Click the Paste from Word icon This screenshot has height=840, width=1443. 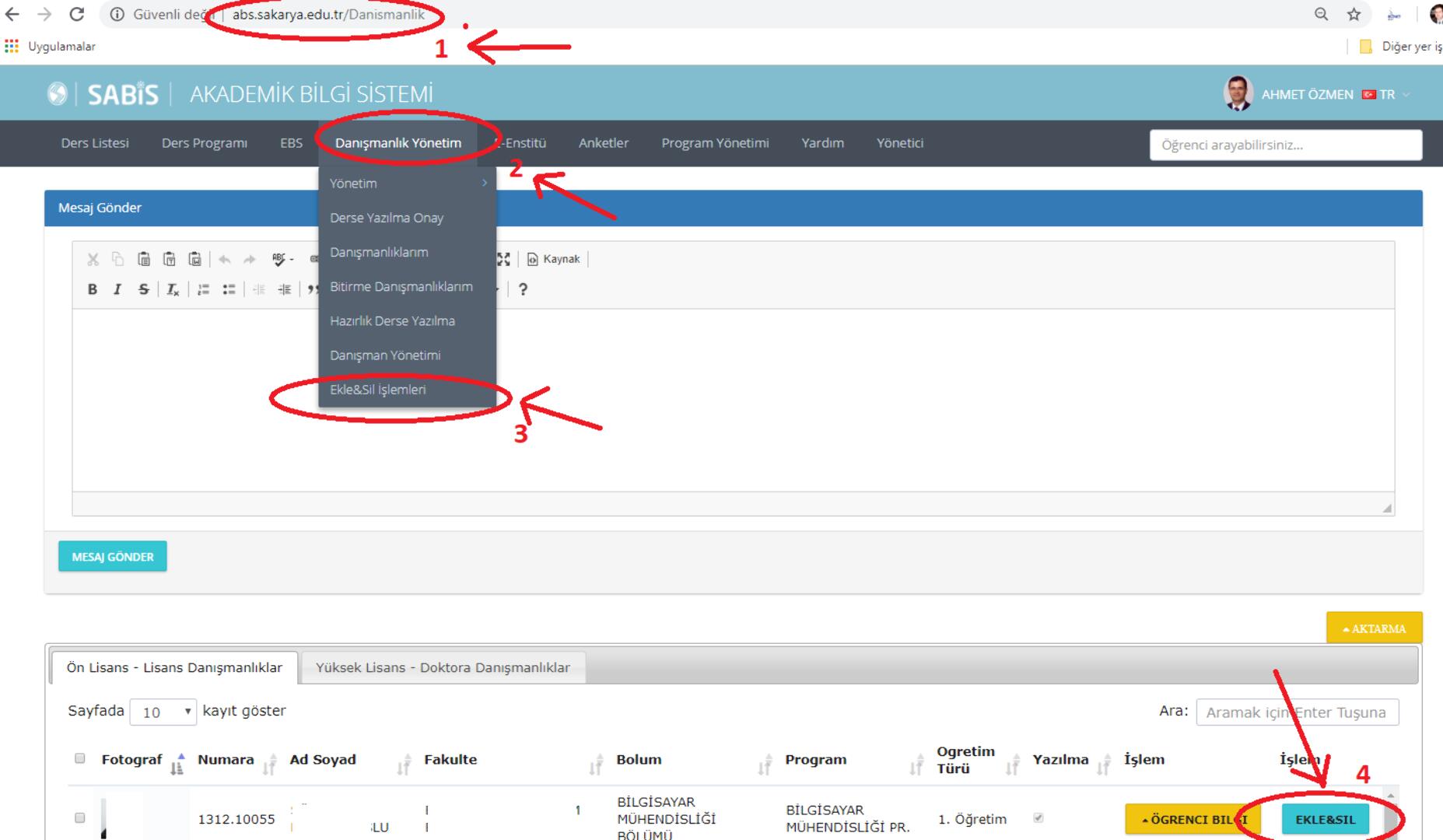(x=195, y=259)
